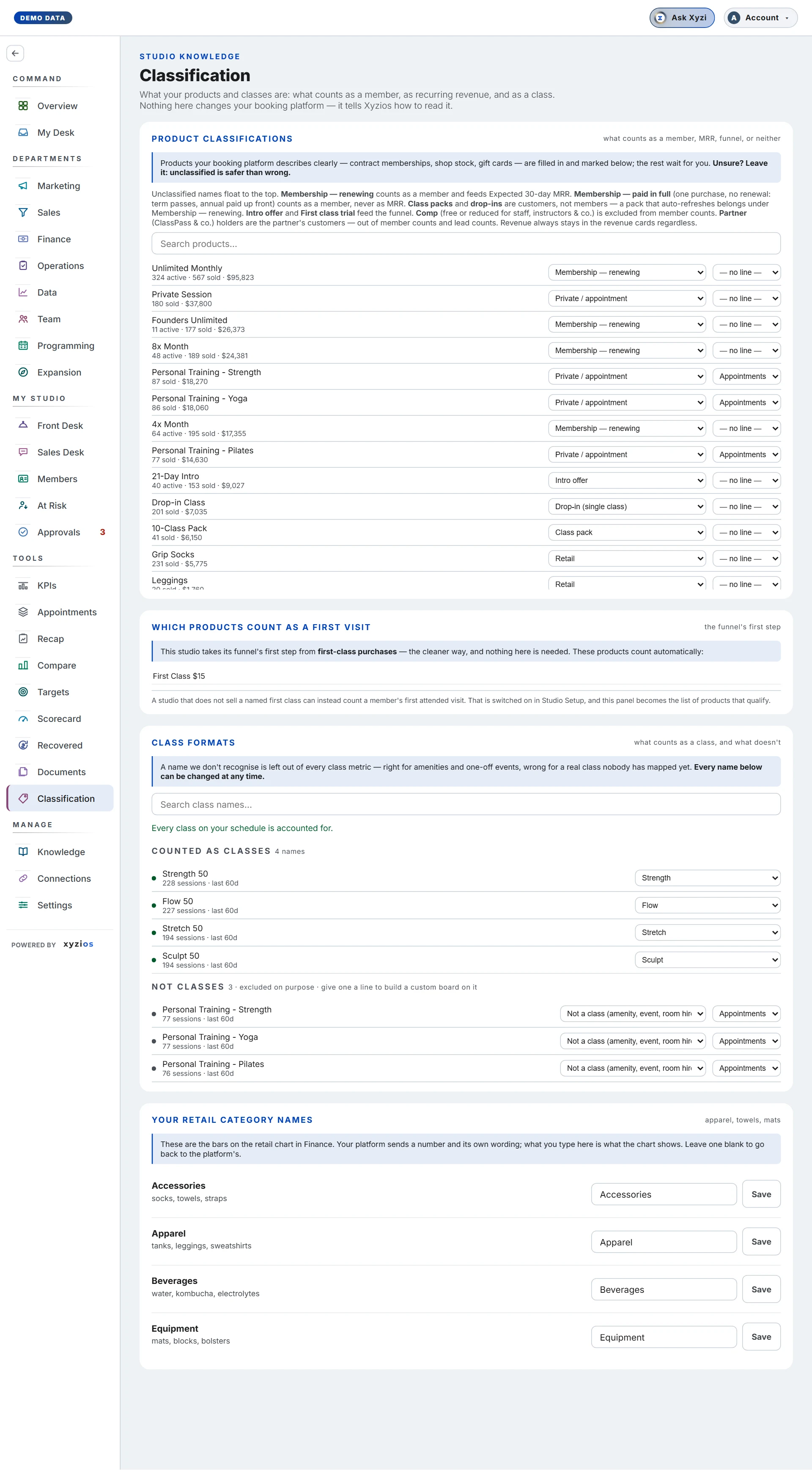Click the Founders Unlimited product name
Image resolution: width=812 pixels, height=1470 pixels.
tap(189, 320)
